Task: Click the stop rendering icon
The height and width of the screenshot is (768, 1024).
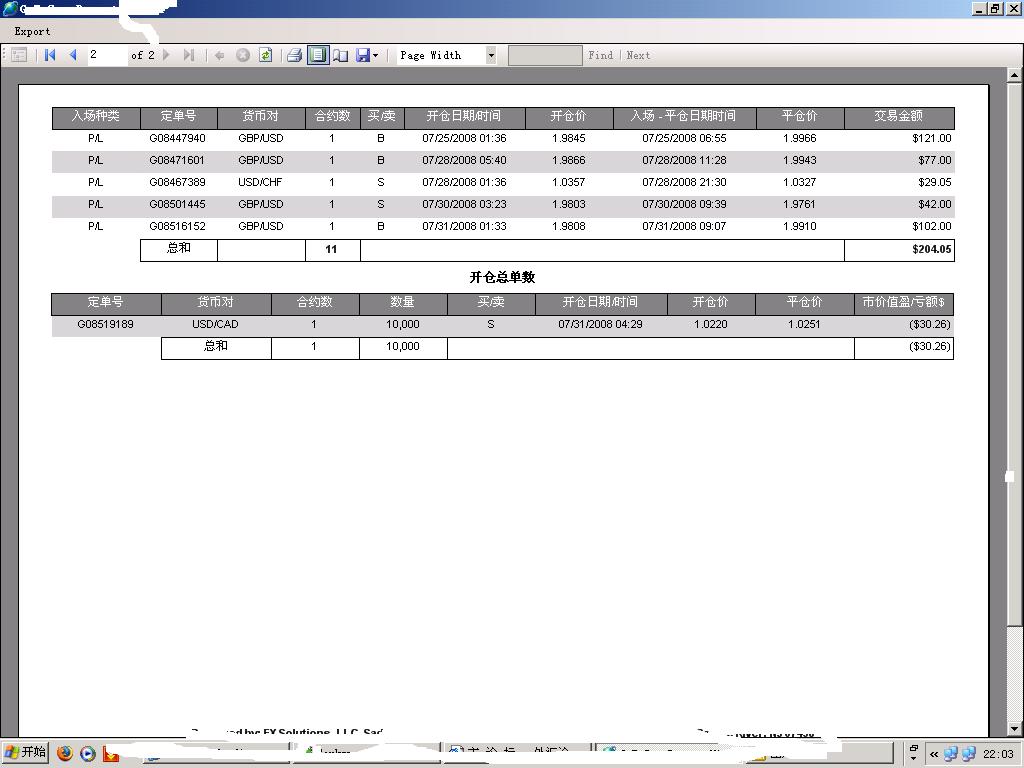Action: pyautogui.click(x=242, y=56)
